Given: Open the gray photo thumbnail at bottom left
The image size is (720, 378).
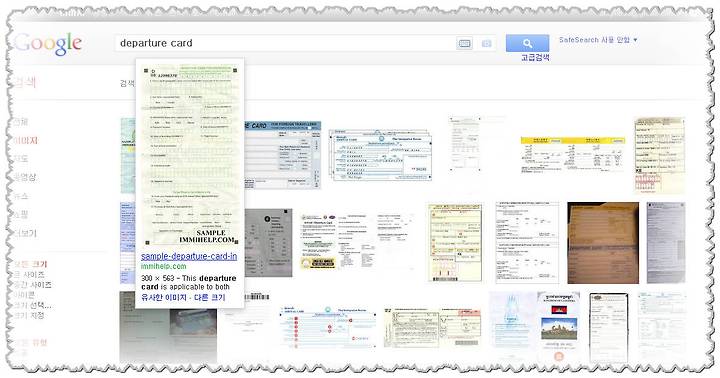Looking at the screenshot, I should (x=168, y=327).
